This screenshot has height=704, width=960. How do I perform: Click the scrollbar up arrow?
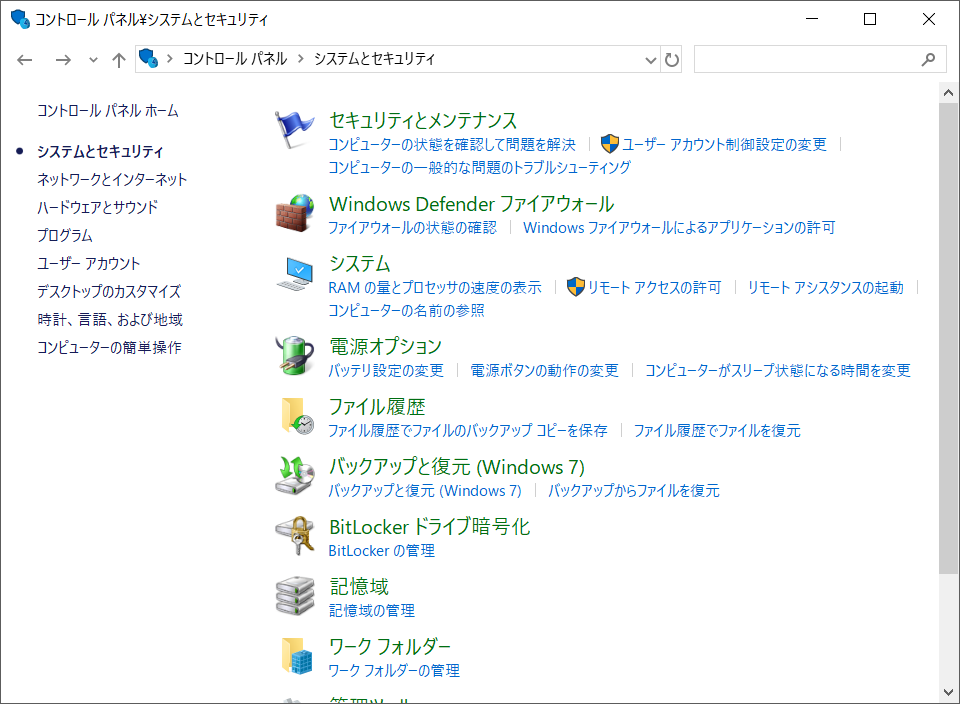(948, 93)
